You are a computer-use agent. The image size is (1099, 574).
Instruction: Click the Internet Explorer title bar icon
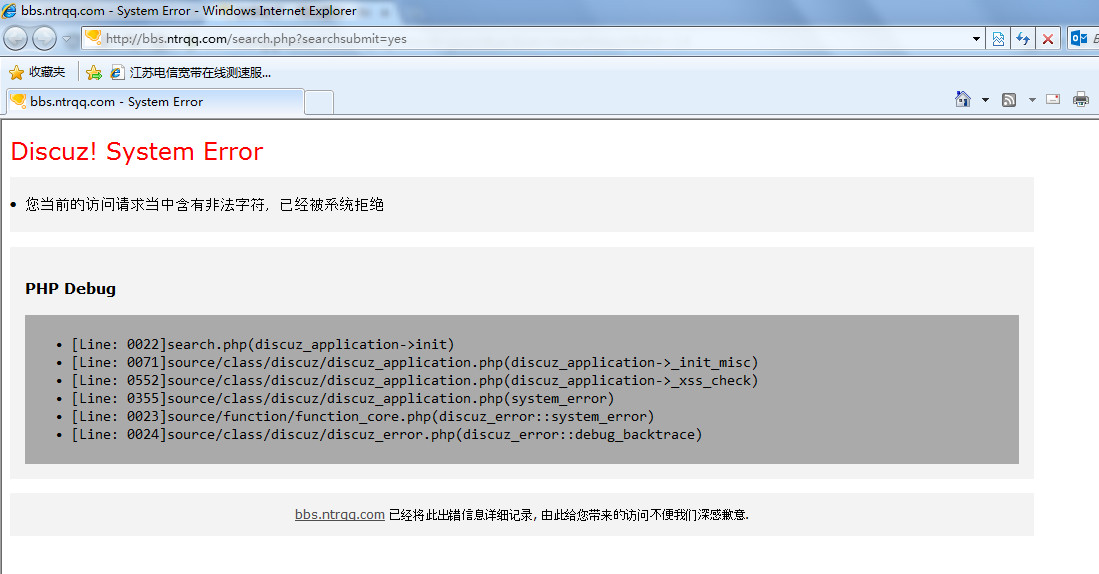(9, 11)
